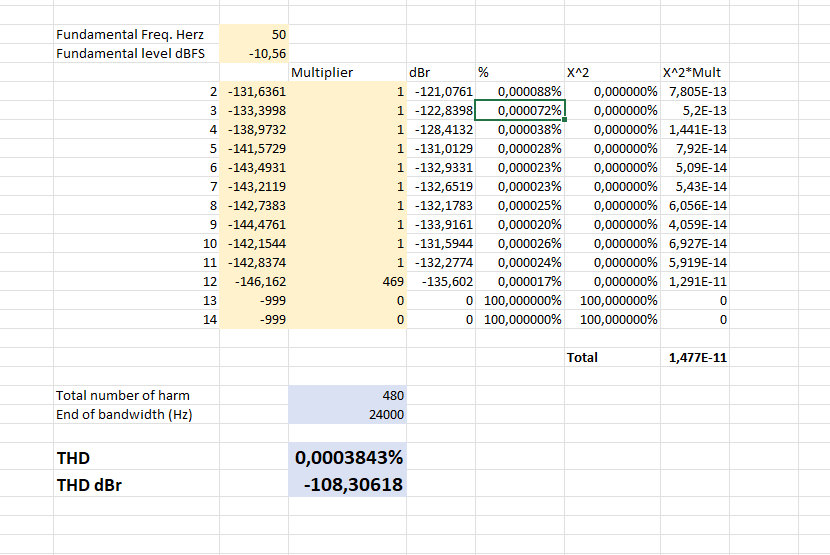Select the percent cell 0,000020%
Image resolution: width=830 pixels, height=555 pixels.
pos(520,225)
